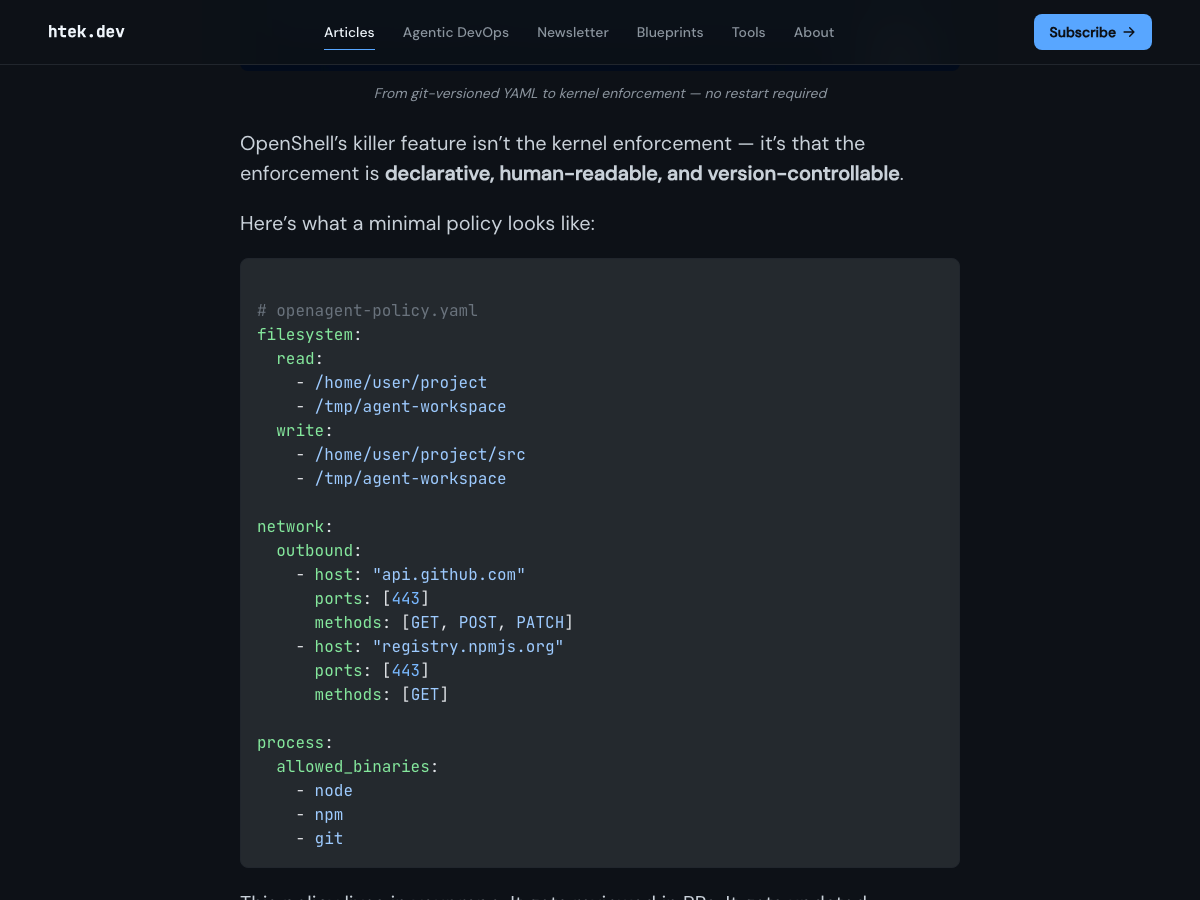Click the image caption about git-versioned YAML

(x=600, y=93)
